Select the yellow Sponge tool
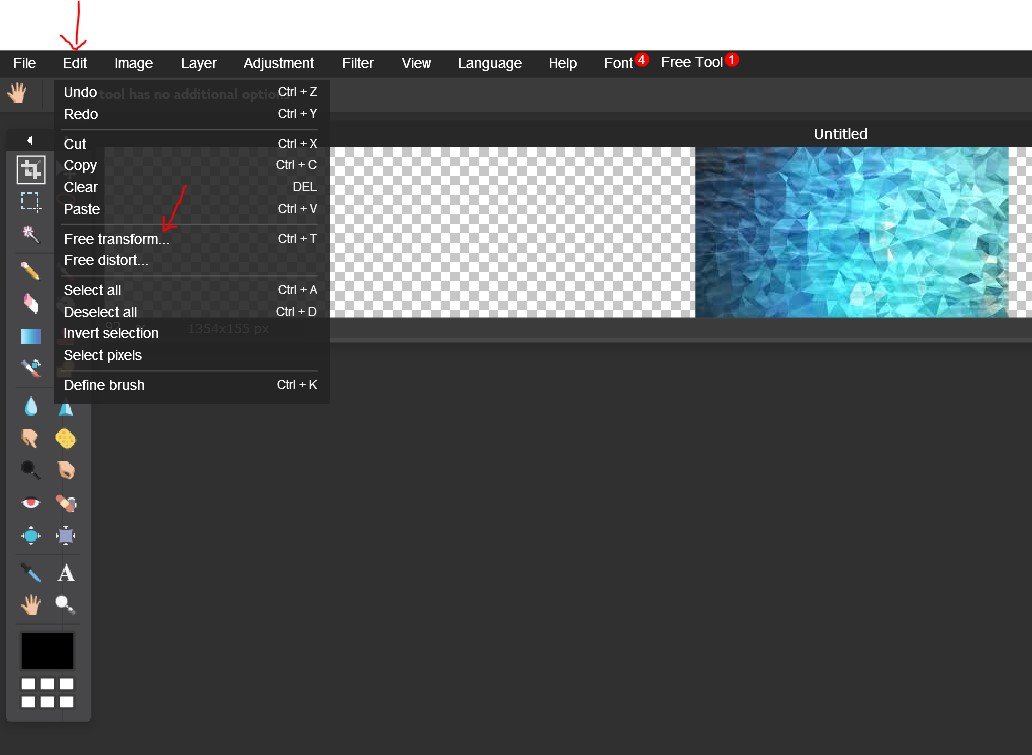Viewport: 1032px width, 755px height. [x=65, y=438]
